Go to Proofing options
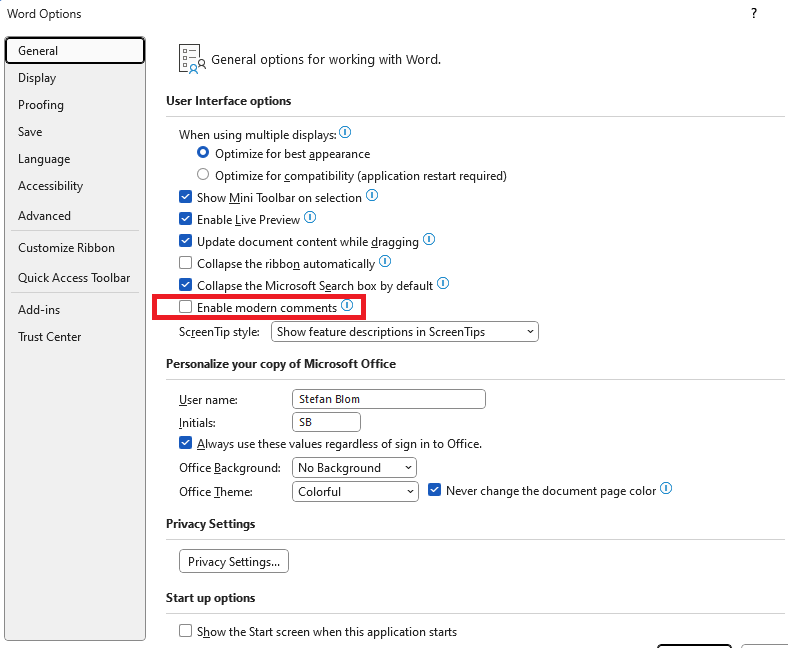 [75, 105]
